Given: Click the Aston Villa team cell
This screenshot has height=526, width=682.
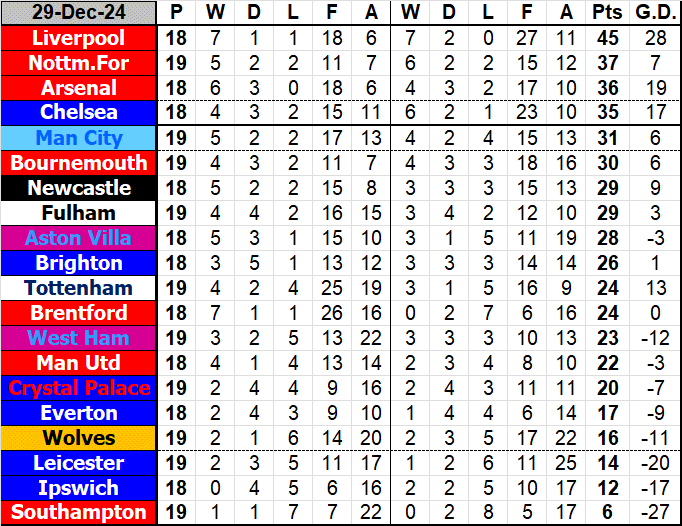Looking at the screenshot, I should tap(79, 238).
